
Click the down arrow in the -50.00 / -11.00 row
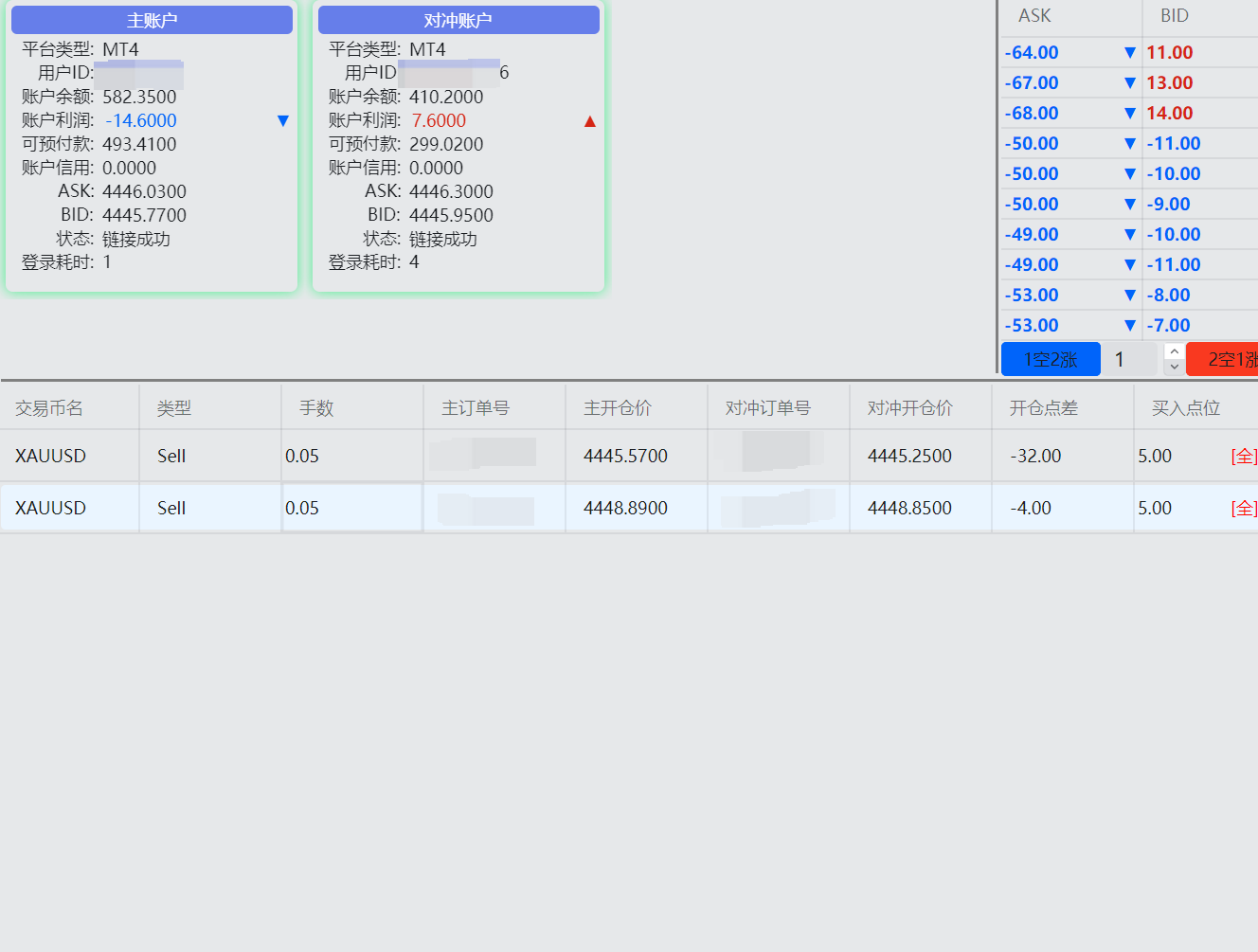(x=1129, y=144)
